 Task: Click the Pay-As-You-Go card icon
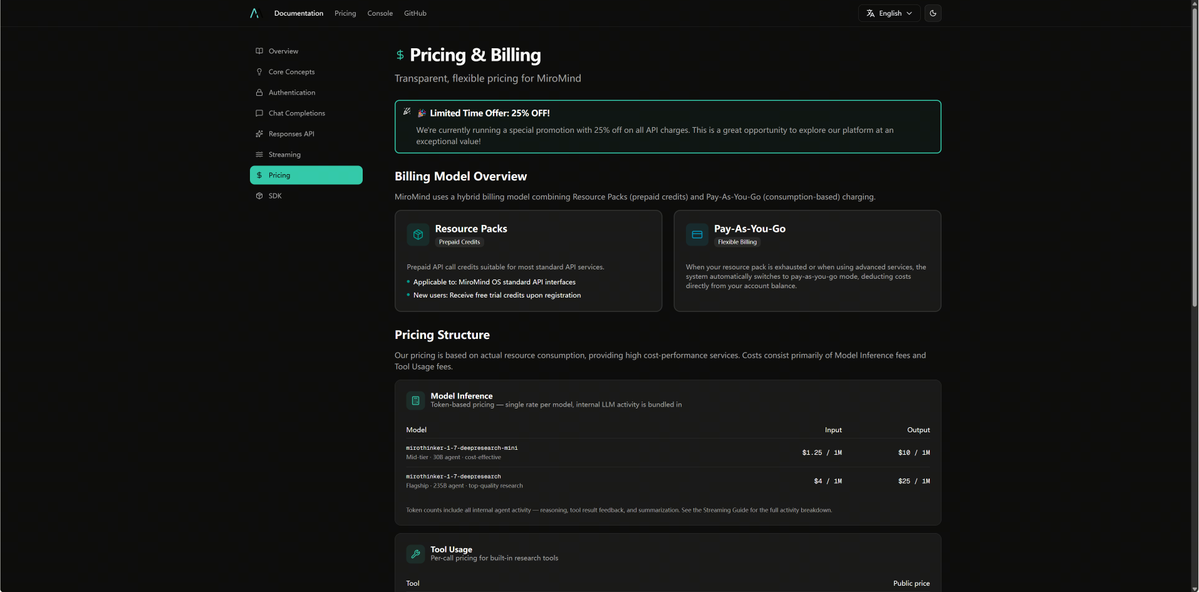[697, 235]
